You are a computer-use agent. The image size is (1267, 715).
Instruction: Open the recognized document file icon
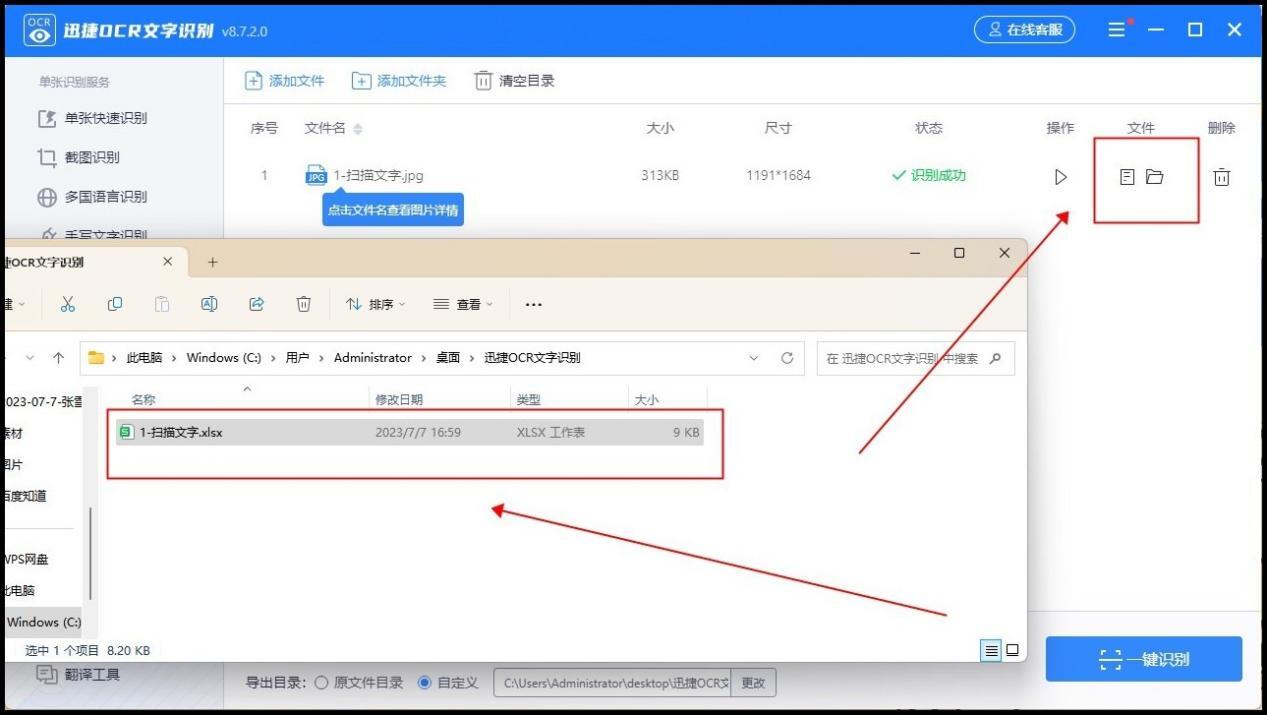point(1127,177)
